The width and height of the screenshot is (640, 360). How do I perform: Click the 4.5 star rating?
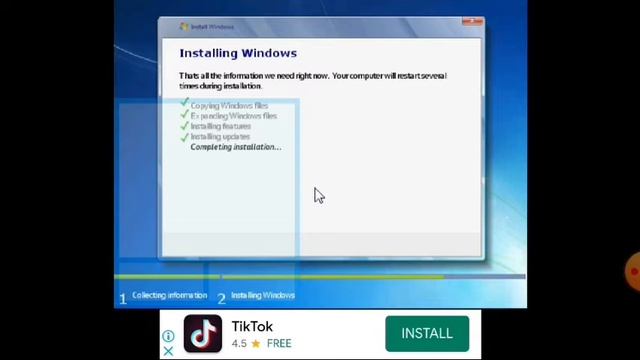pos(246,344)
